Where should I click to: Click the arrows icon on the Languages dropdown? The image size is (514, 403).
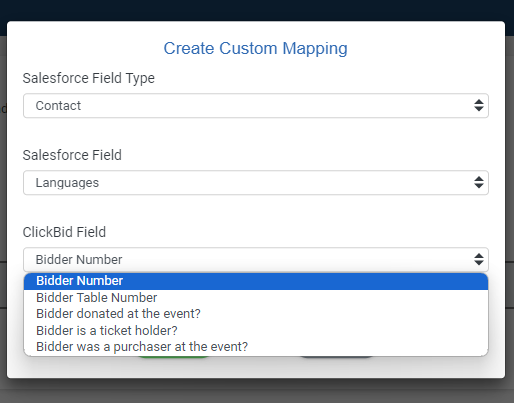[x=479, y=182]
